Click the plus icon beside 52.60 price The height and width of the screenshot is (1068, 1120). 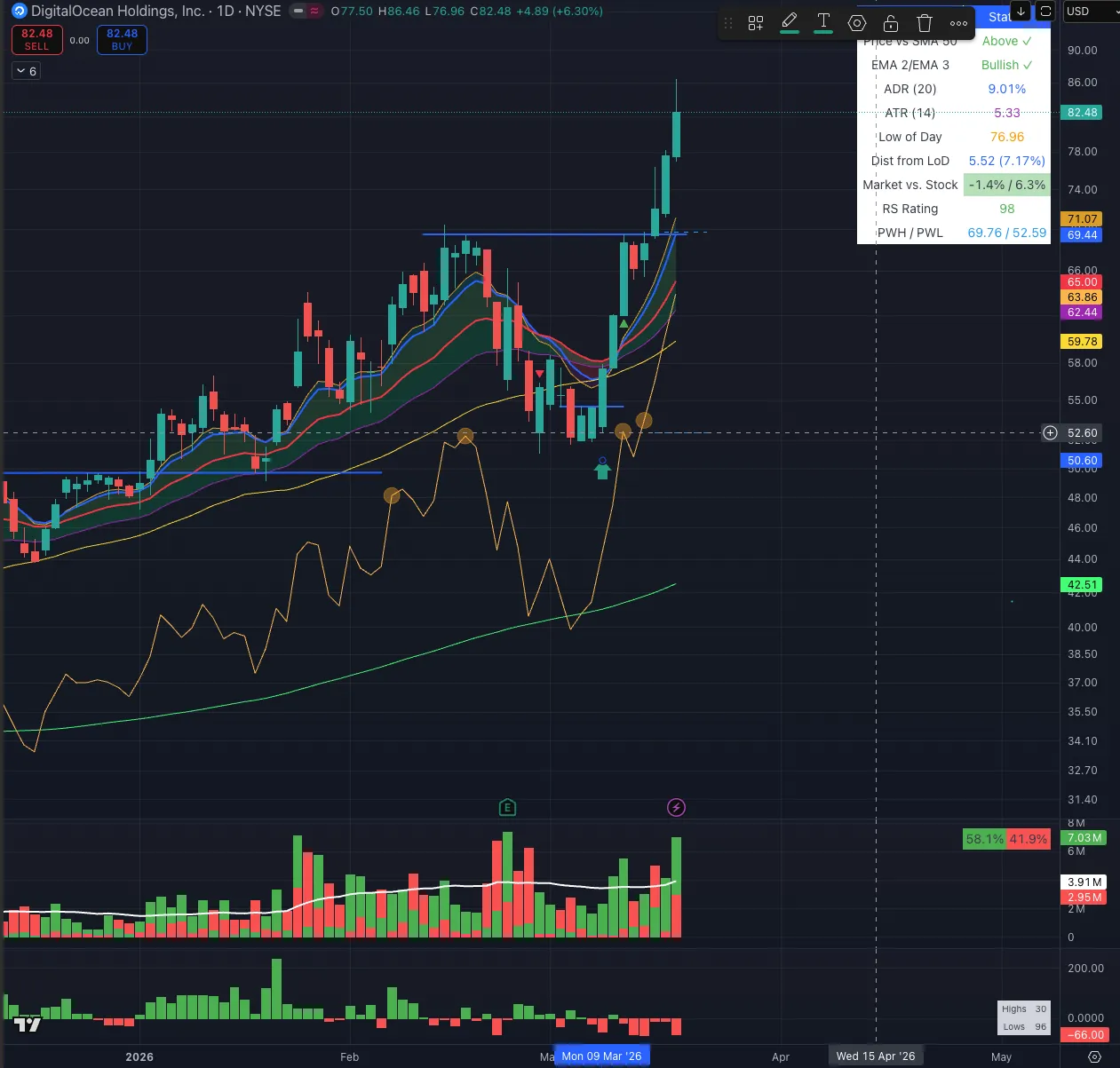point(1050,433)
